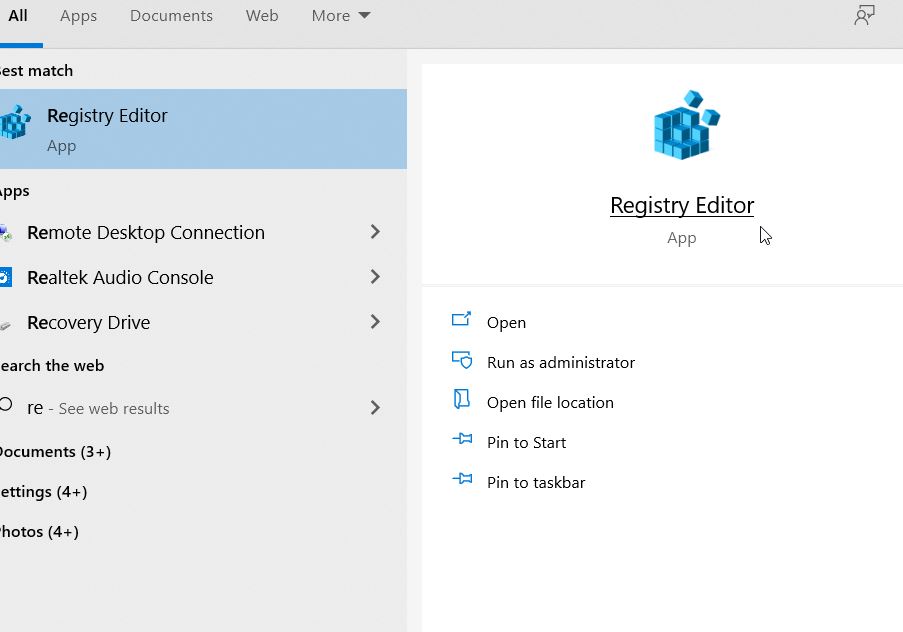The height and width of the screenshot is (632, 903).
Task: Click the large Registry Editor cube icon
Action: coord(686,124)
